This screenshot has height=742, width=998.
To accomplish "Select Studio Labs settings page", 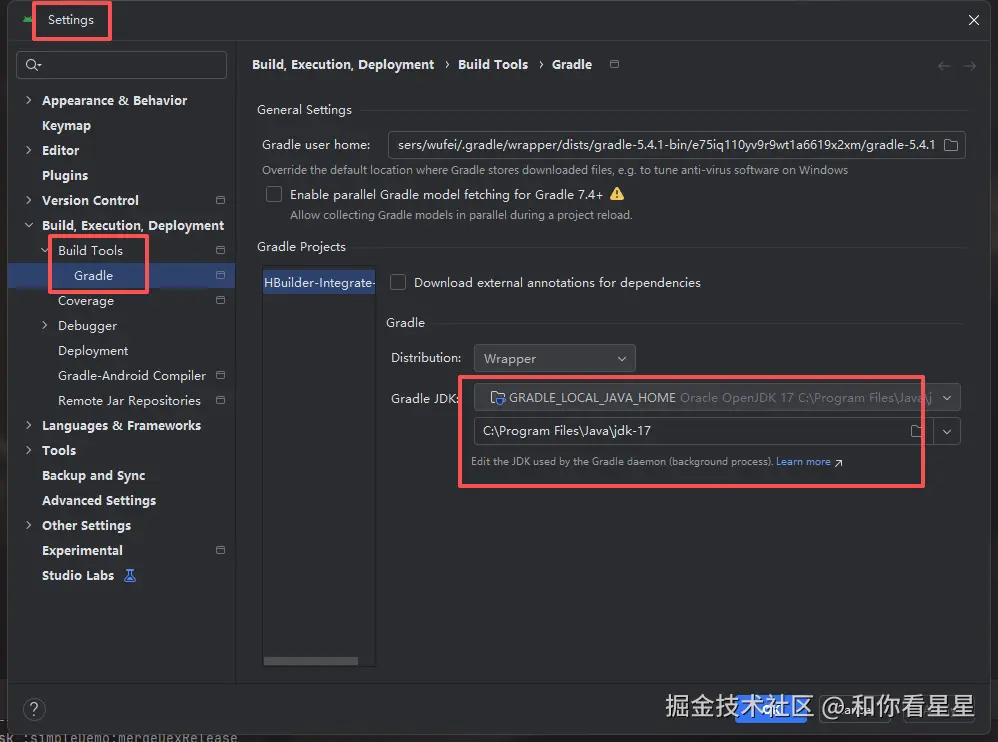I will (x=78, y=575).
